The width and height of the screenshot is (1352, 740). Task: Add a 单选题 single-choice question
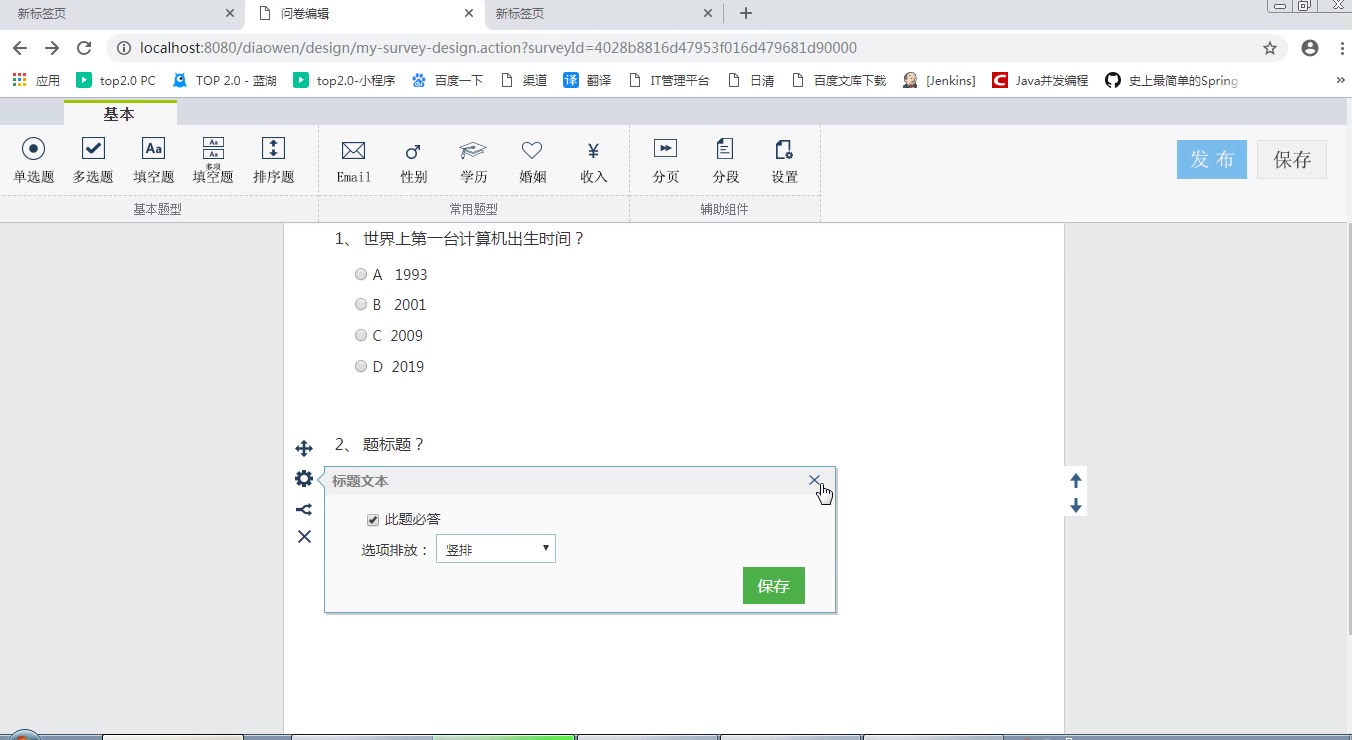pos(33,160)
